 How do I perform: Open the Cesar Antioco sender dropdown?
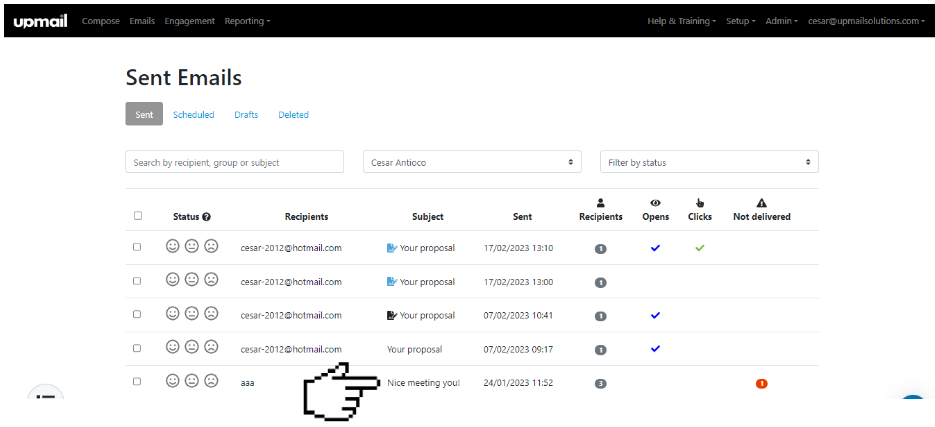pyautogui.click(x=472, y=162)
